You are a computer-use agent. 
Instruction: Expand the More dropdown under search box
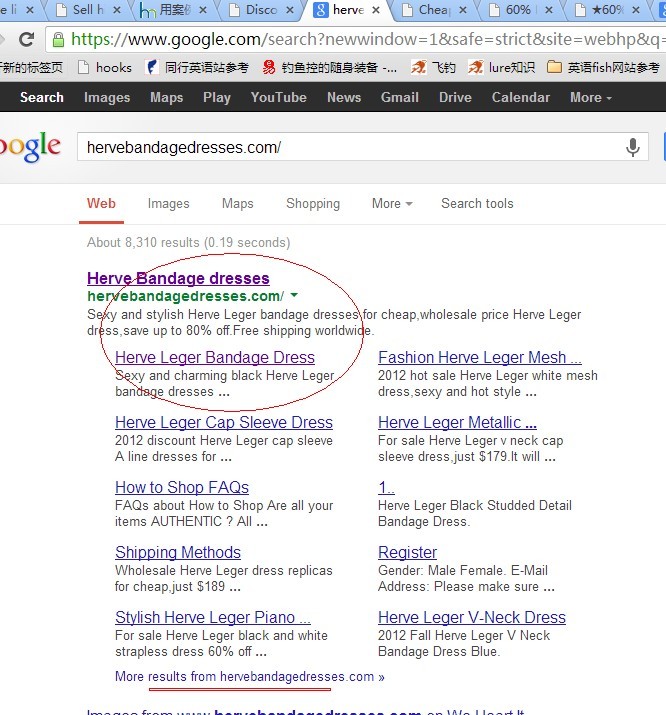(392, 203)
